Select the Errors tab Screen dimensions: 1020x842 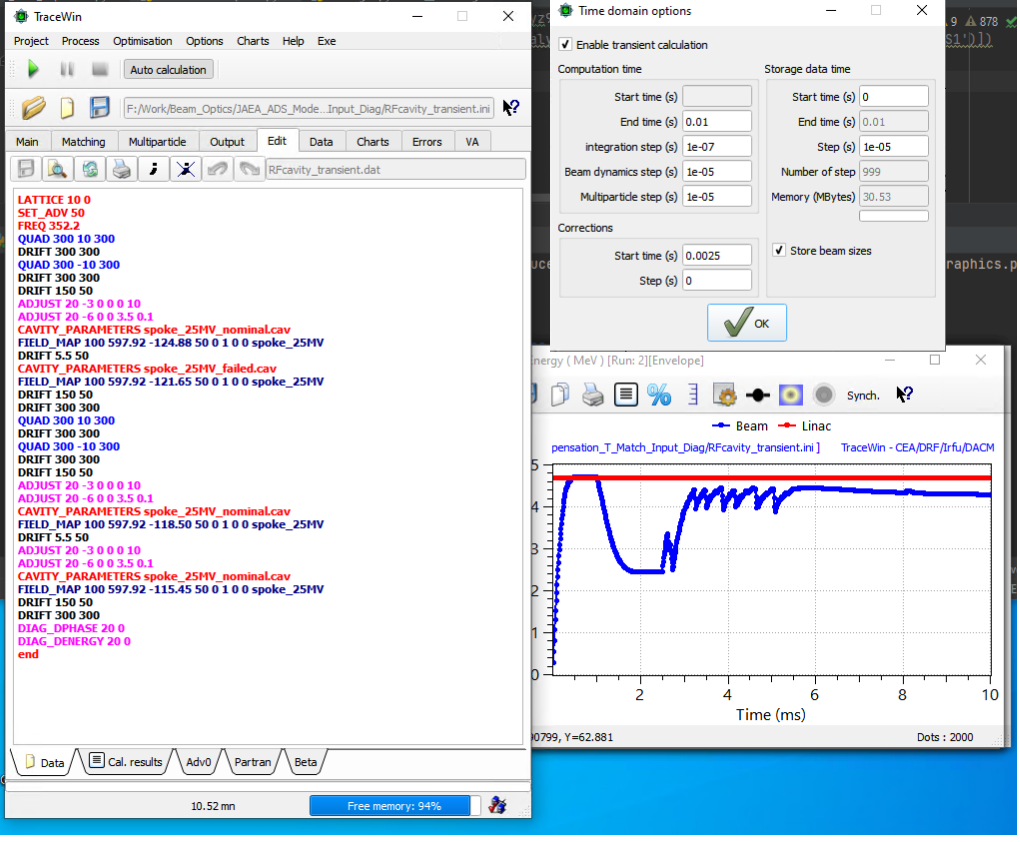pyautogui.click(x=427, y=142)
